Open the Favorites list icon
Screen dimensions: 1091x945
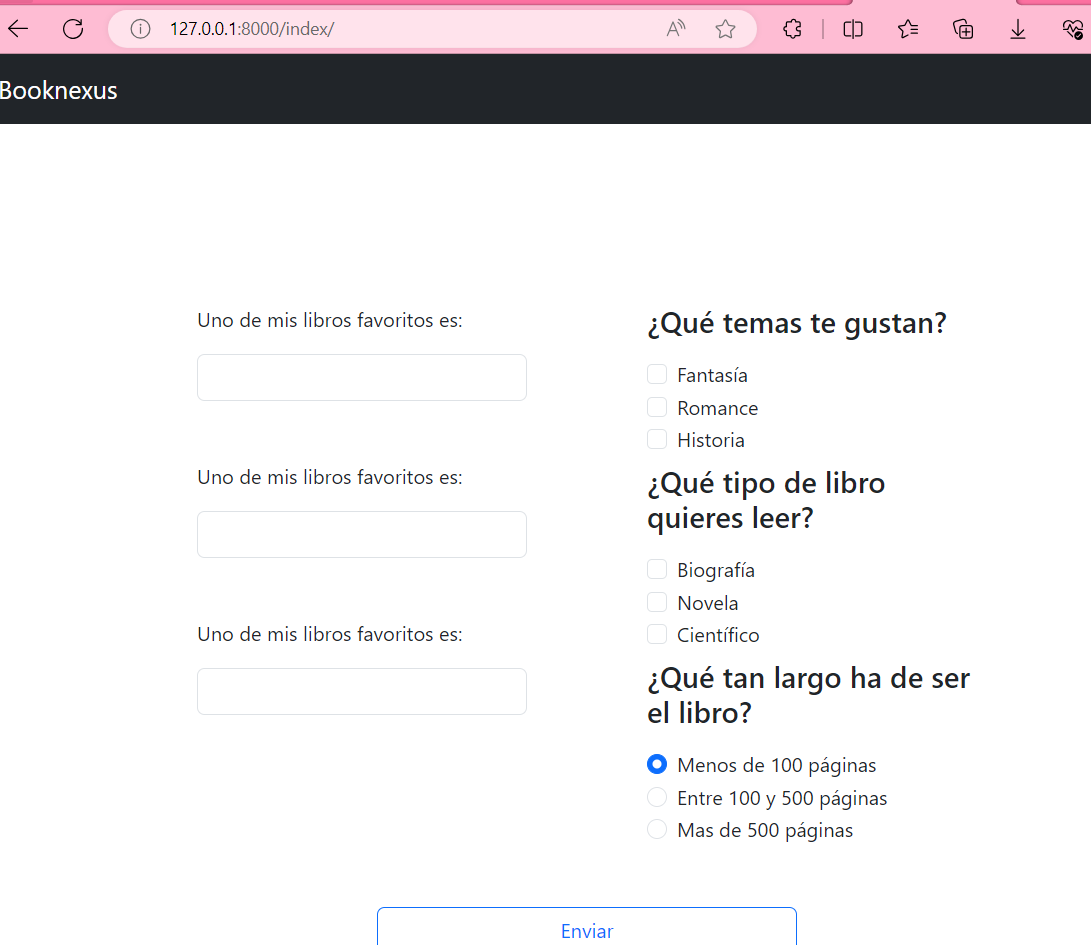(908, 29)
